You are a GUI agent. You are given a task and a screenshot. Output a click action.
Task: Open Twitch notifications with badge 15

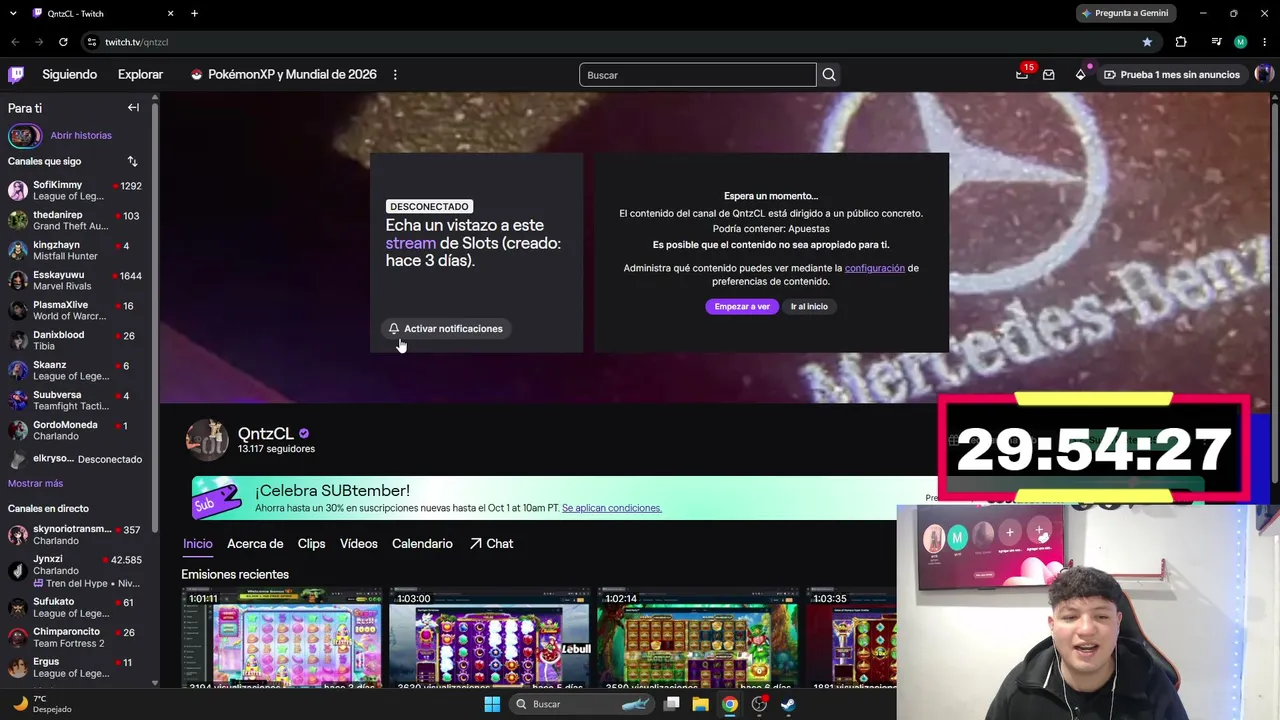pyautogui.click(x=1022, y=74)
